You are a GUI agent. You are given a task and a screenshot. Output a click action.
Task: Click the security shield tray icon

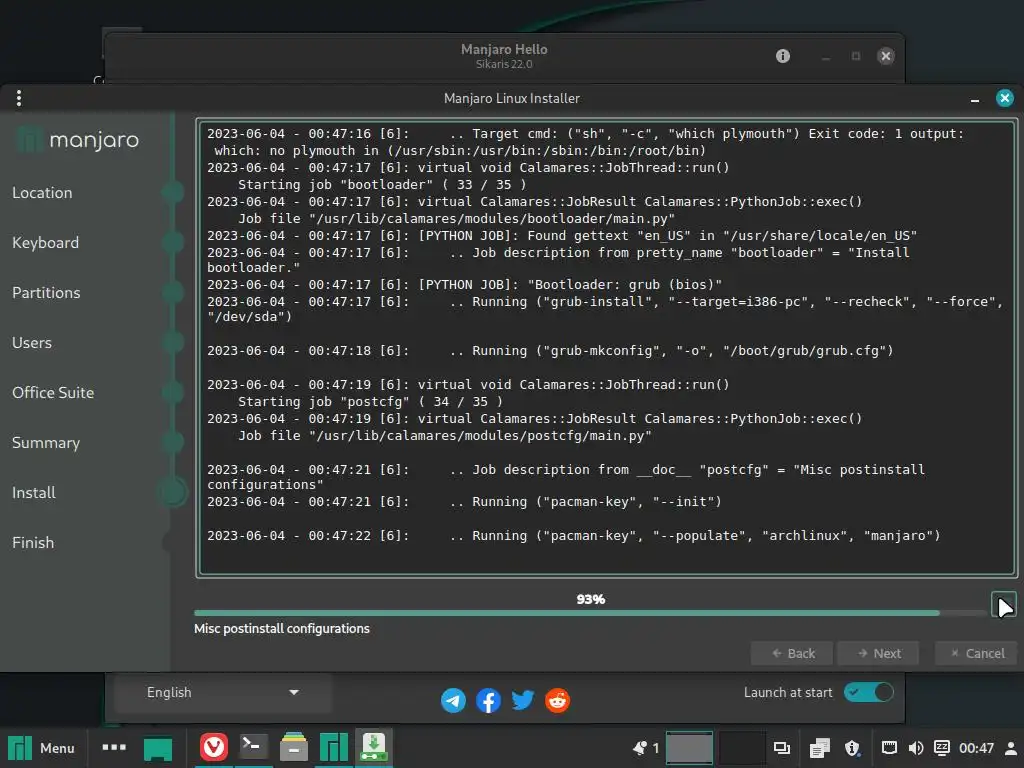(x=852, y=748)
